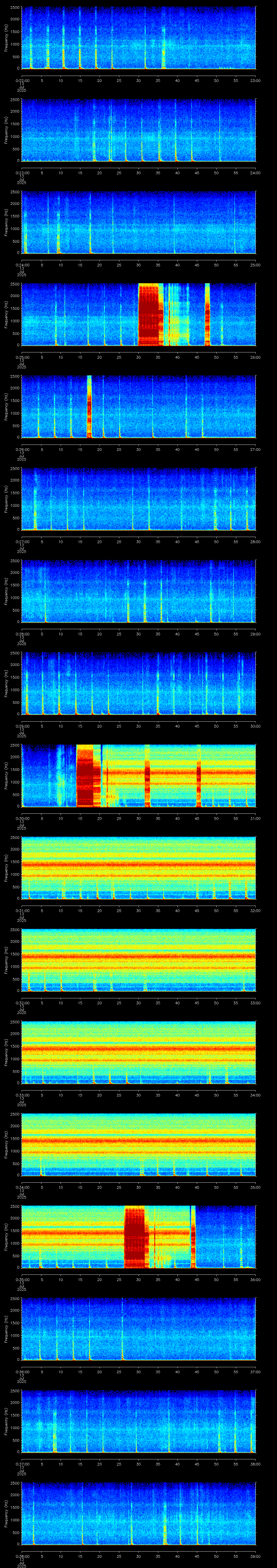
Task: Select the '0:38:00' start time label
Action: point(21,1556)
